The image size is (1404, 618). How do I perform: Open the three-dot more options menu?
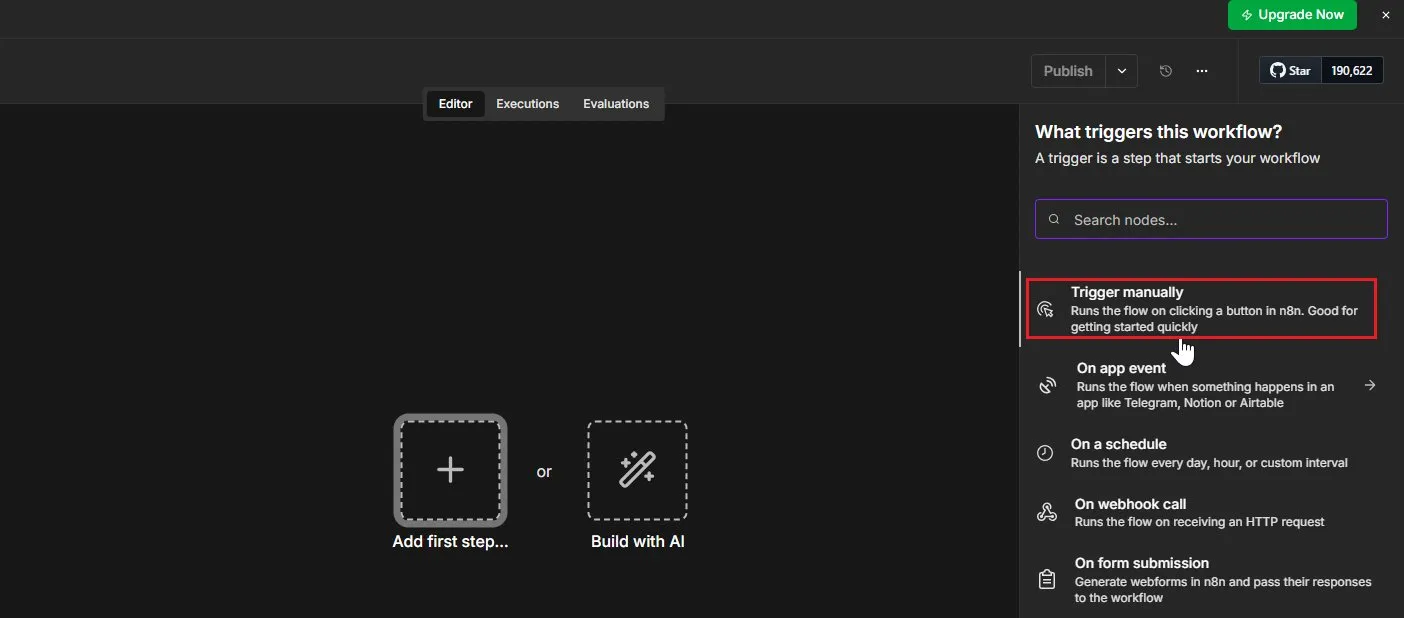point(1202,71)
